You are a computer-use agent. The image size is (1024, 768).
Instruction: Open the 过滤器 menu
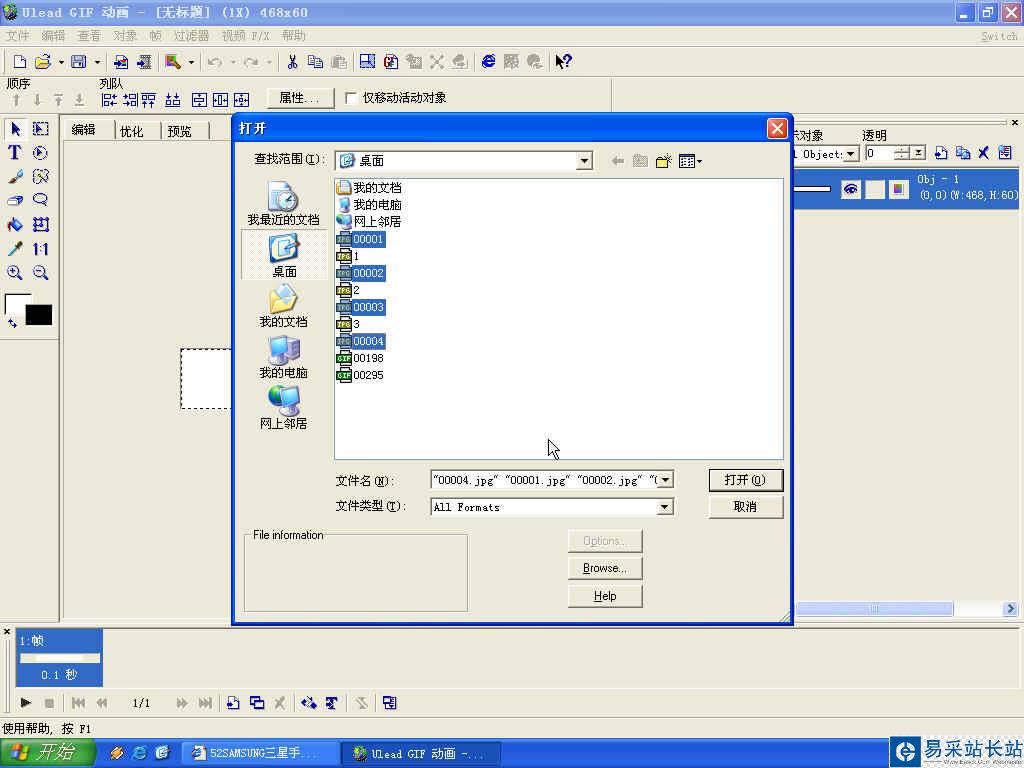coord(191,35)
